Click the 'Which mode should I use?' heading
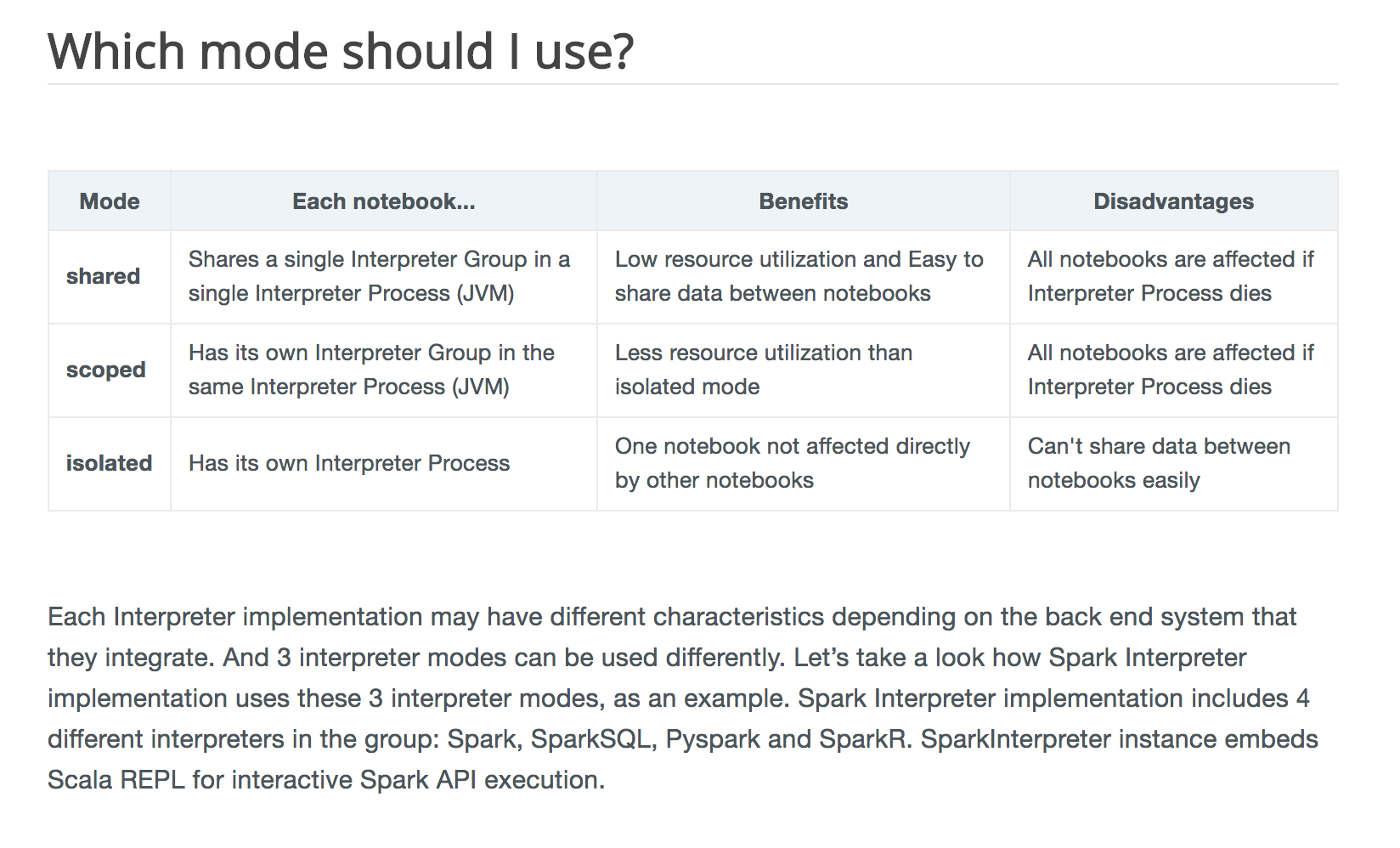The height and width of the screenshot is (848, 1400). [x=341, y=51]
